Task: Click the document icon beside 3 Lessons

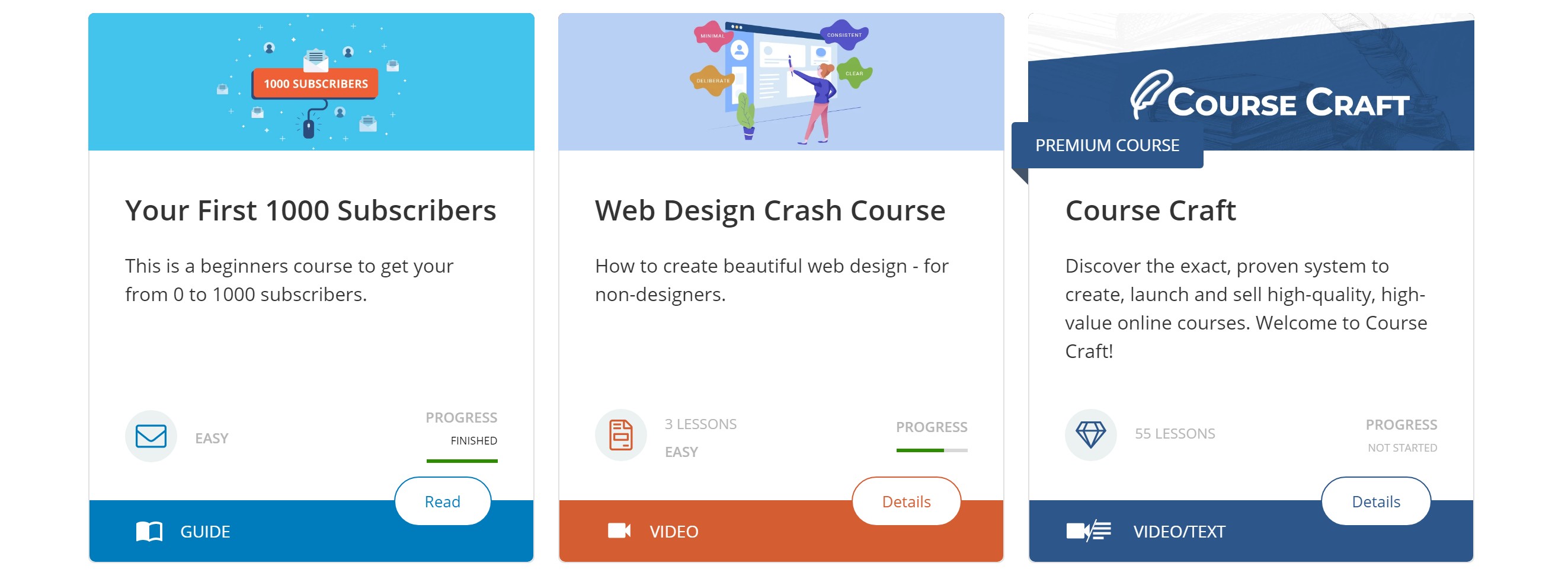Action: (620, 434)
